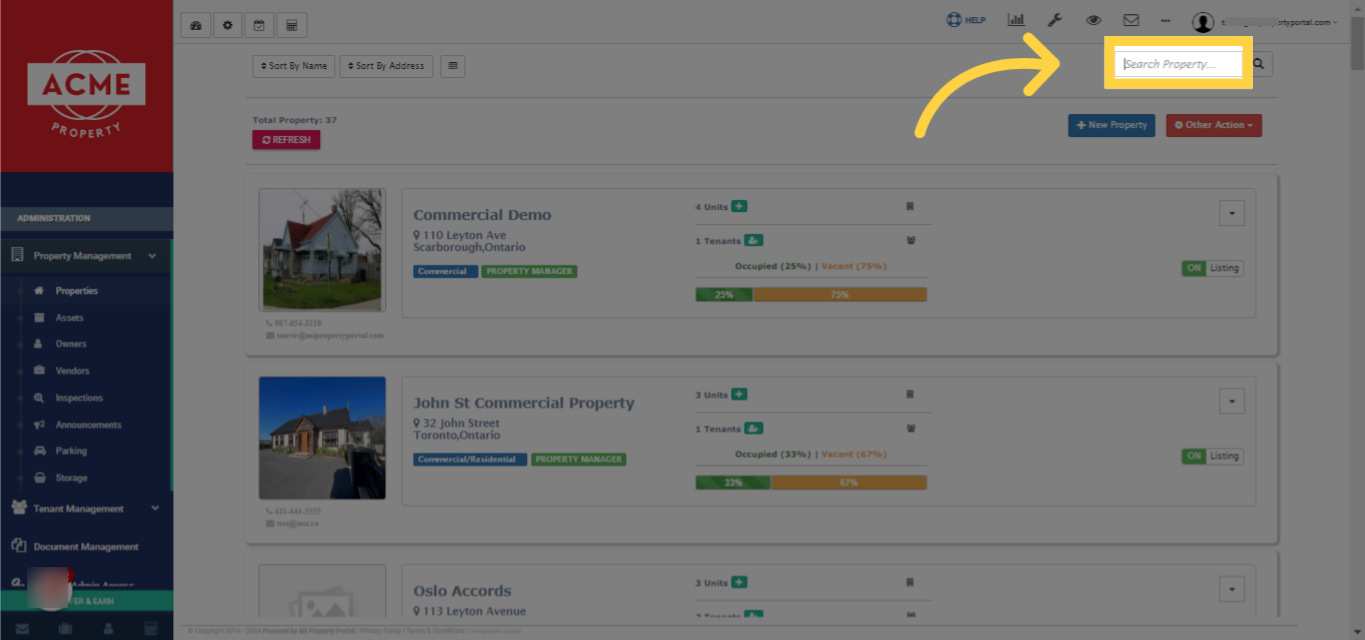This screenshot has height=640, width=1365.
Task: Add a tenant to John St Commercial Property
Action: tap(754, 428)
